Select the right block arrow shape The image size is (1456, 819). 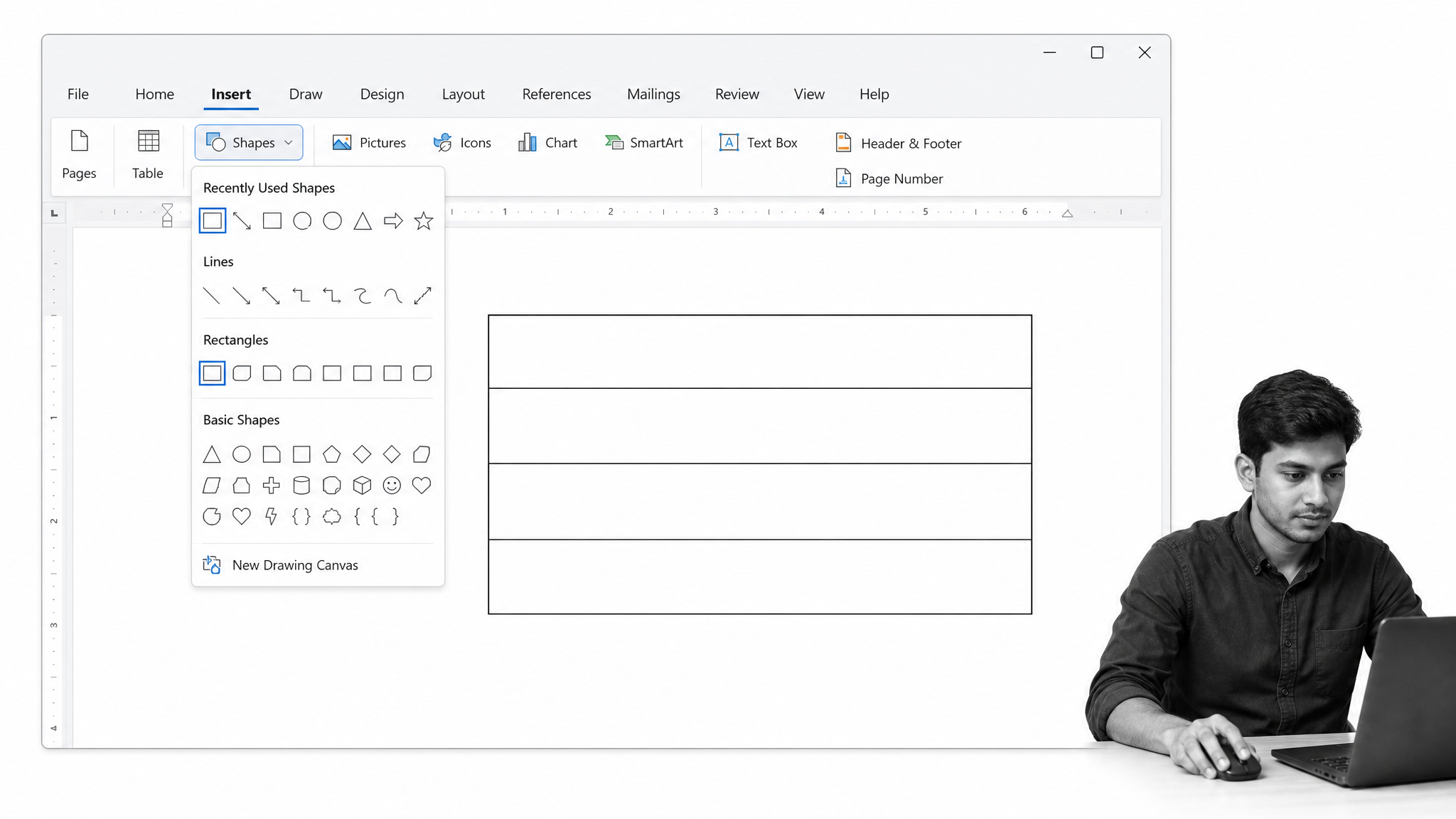pos(393,221)
